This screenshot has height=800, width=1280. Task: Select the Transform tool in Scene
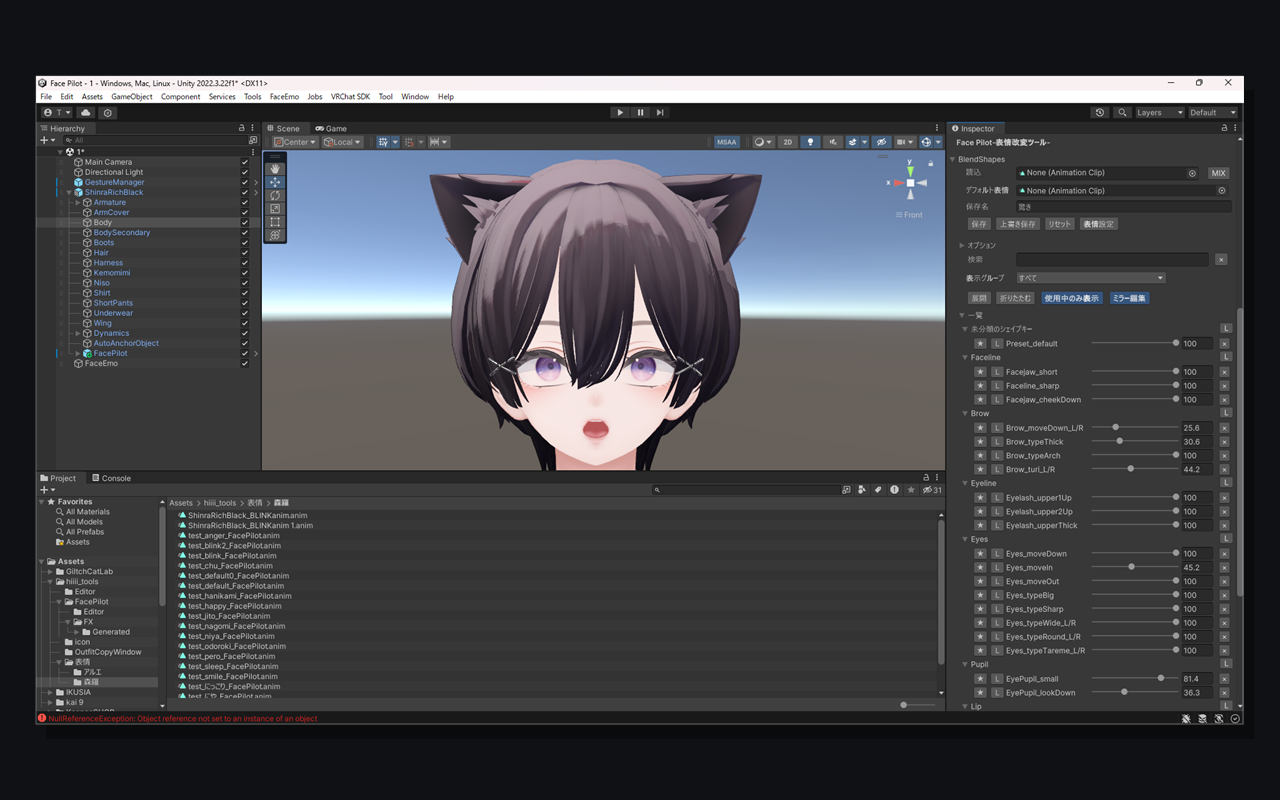275,235
